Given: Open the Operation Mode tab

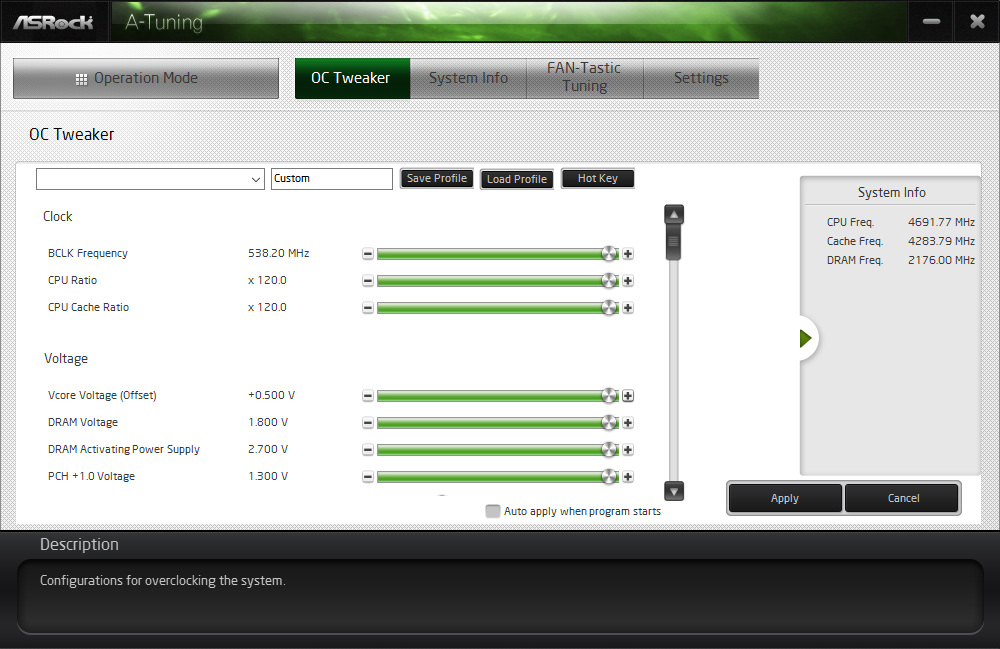Looking at the screenshot, I should coord(146,78).
